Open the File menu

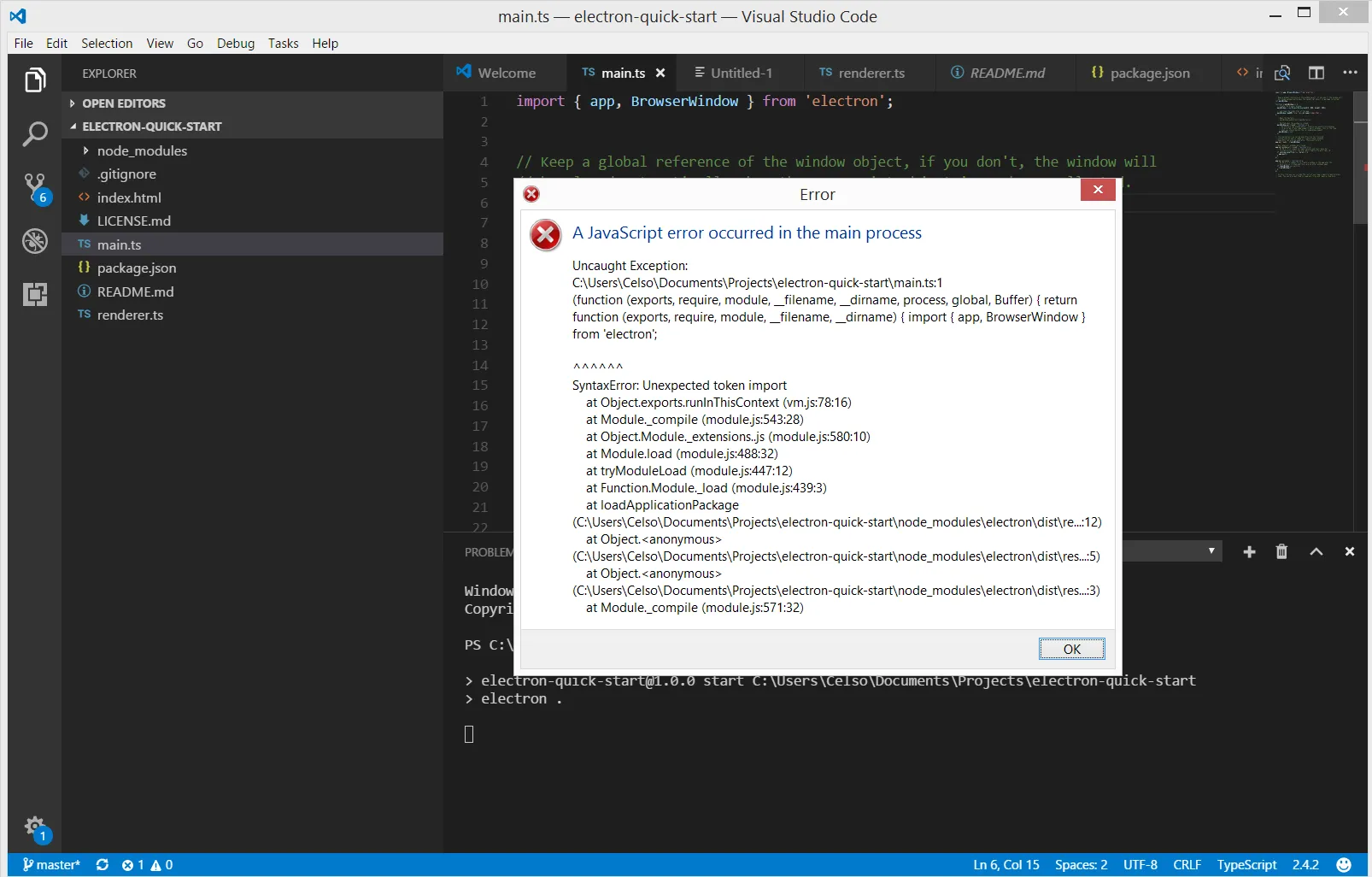[x=24, y=44]
